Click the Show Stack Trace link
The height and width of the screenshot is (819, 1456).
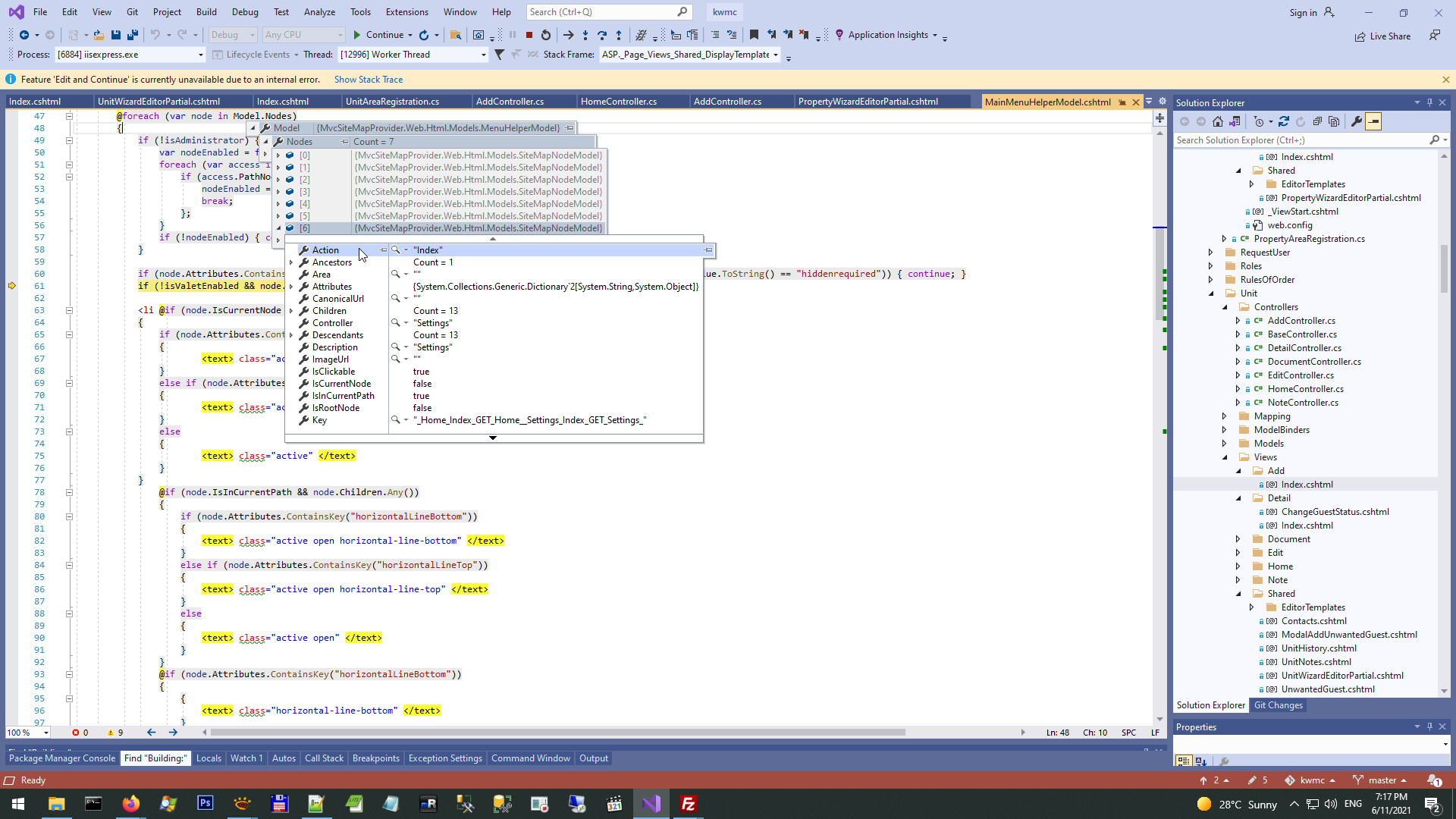[x=369, y=80]
